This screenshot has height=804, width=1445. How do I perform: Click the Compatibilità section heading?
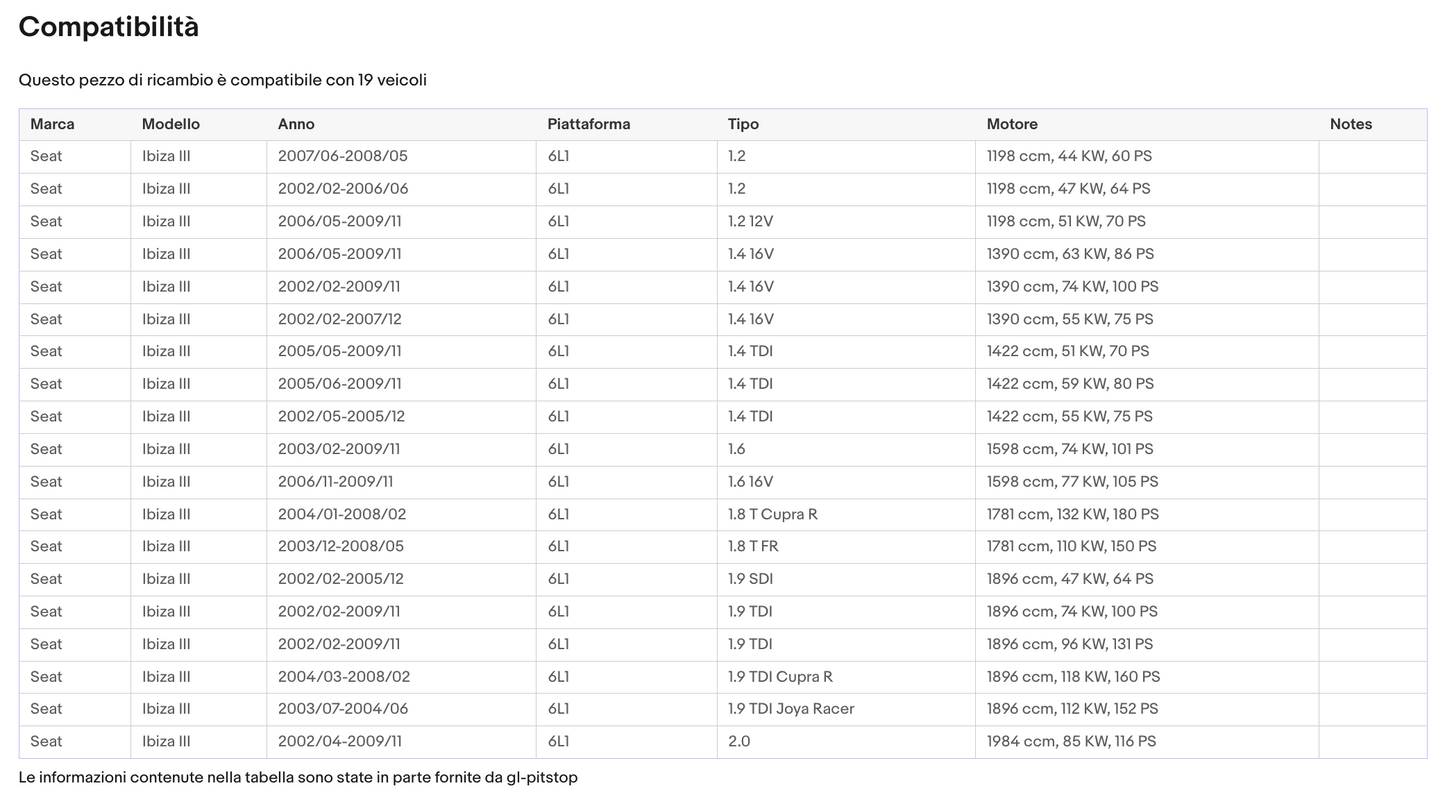(x=108, y=27)
